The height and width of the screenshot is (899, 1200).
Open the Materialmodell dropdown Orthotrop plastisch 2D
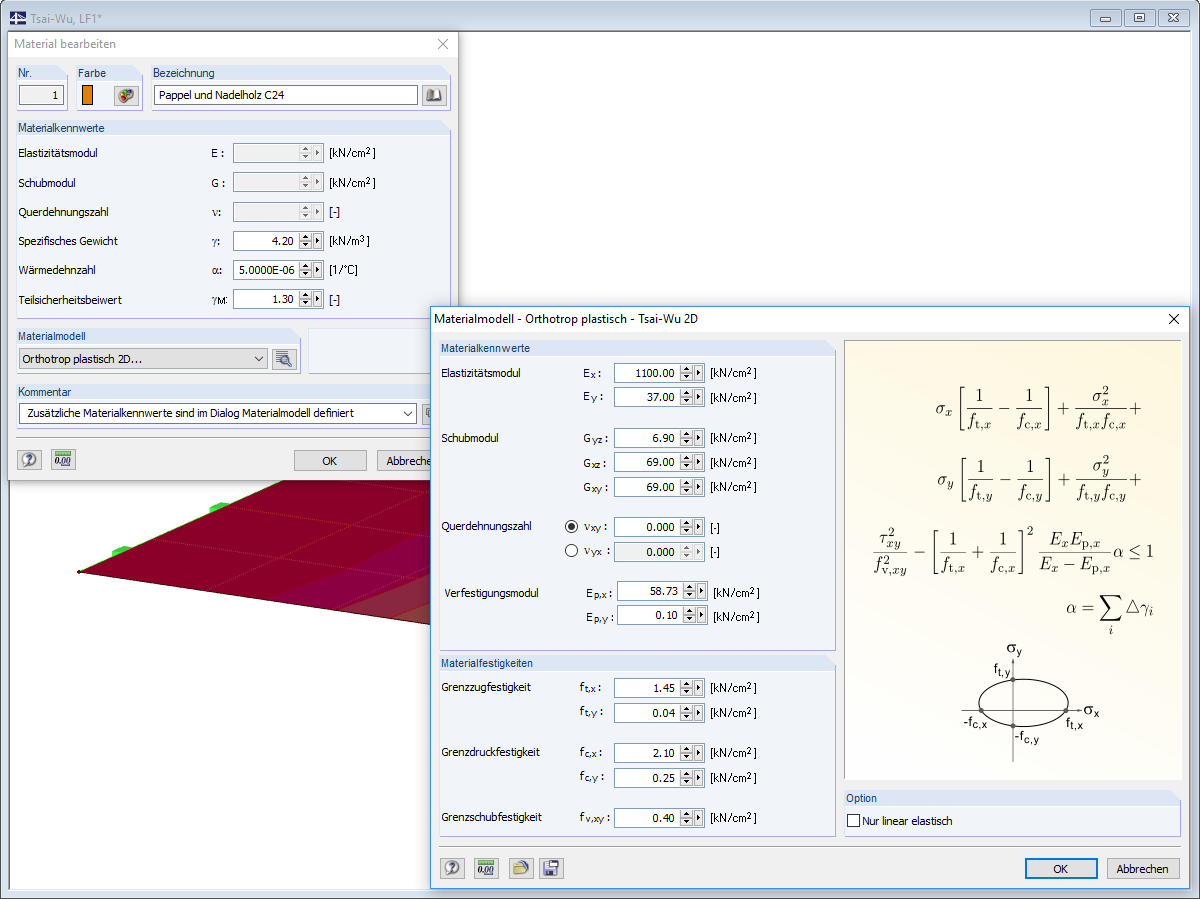(143, 359)
